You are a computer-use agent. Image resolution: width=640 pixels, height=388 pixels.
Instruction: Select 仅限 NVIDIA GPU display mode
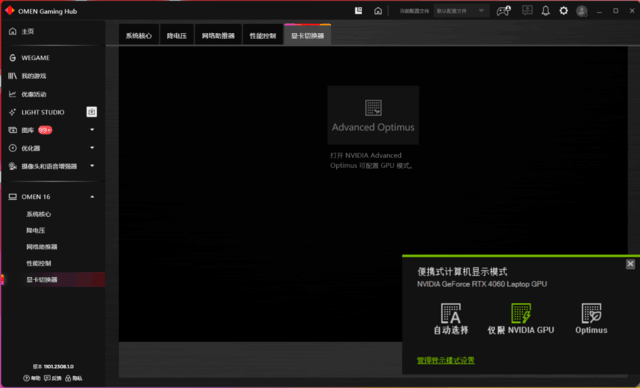tap(521, 319)
